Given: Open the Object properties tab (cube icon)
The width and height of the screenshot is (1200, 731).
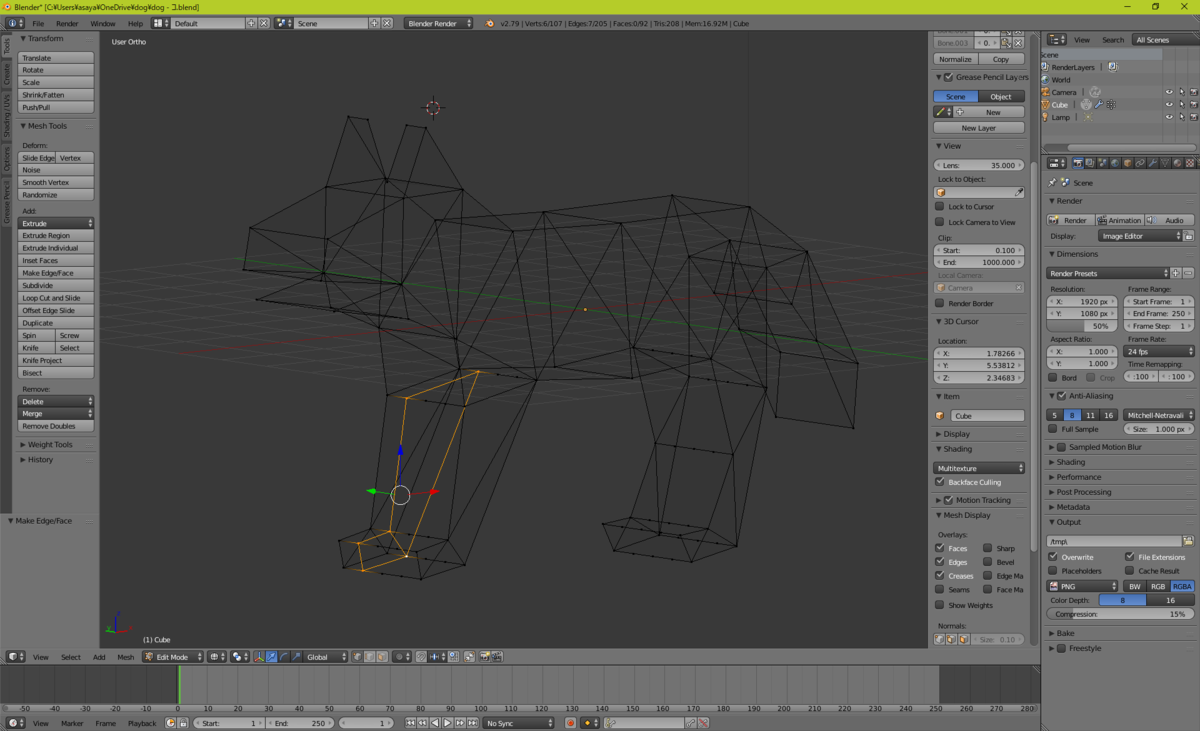Looking at the screenshot, I should click(x=1127, y=163).
